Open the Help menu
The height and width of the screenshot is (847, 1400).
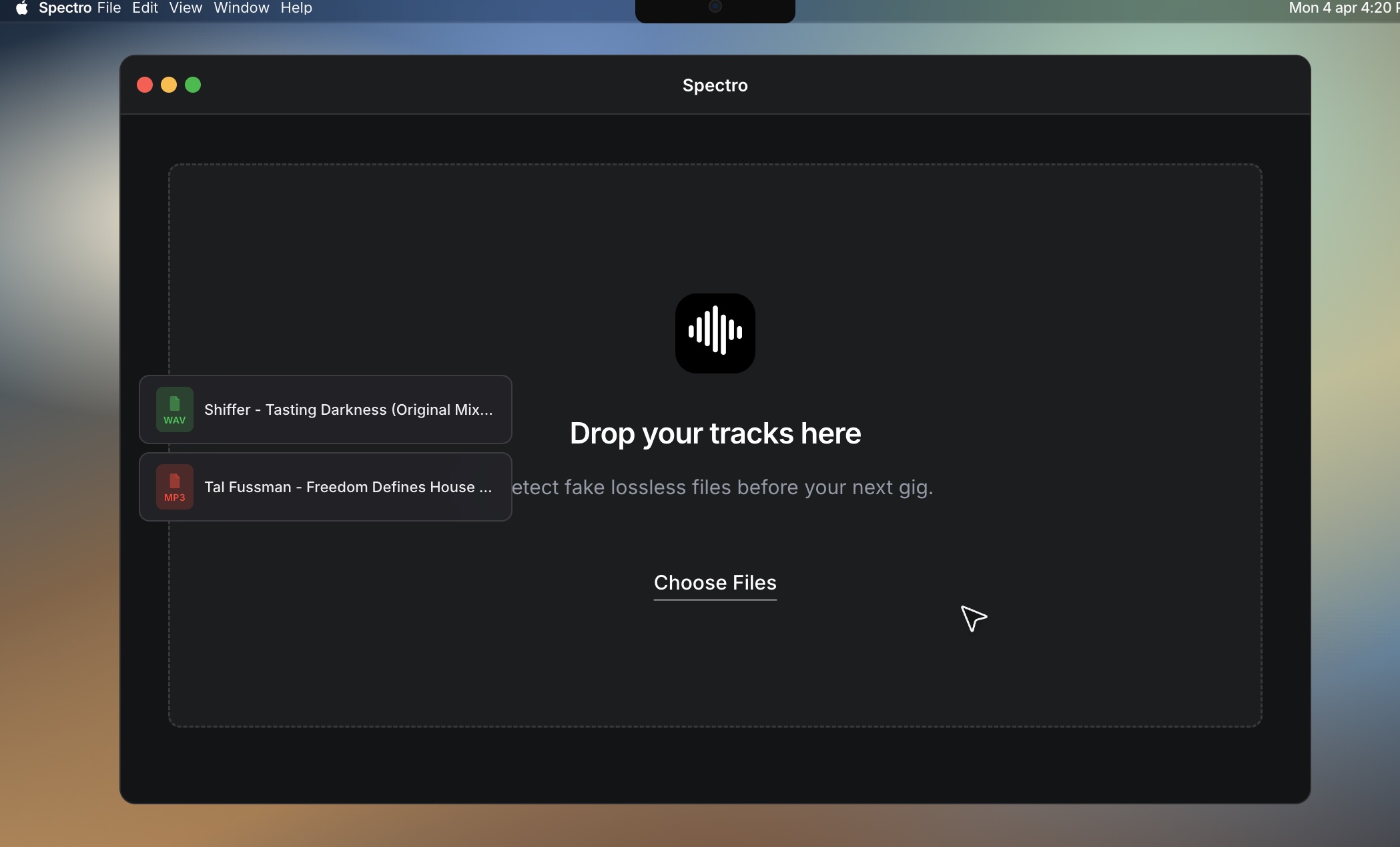296,8
